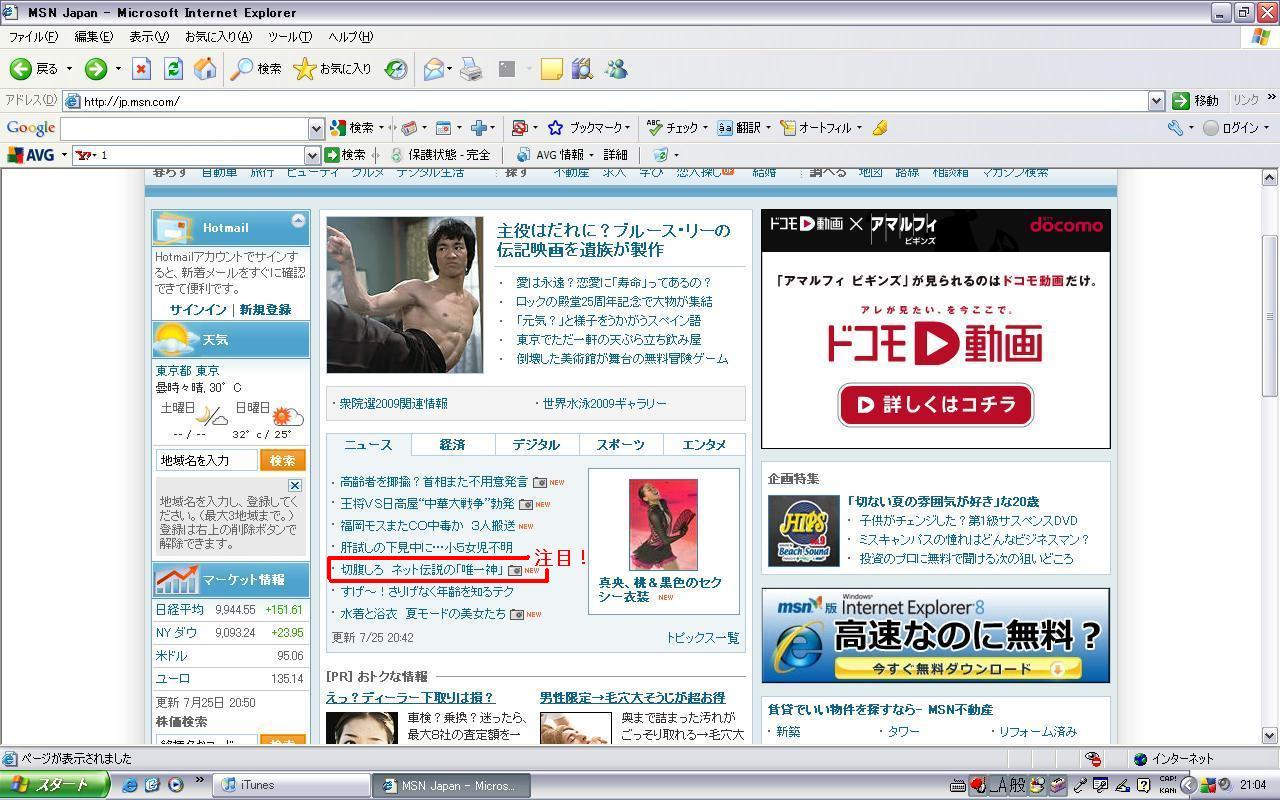Click into the Google toolbar search field
The height and width of the screenshot is (800, 1280).
click(x=185, y=128)
